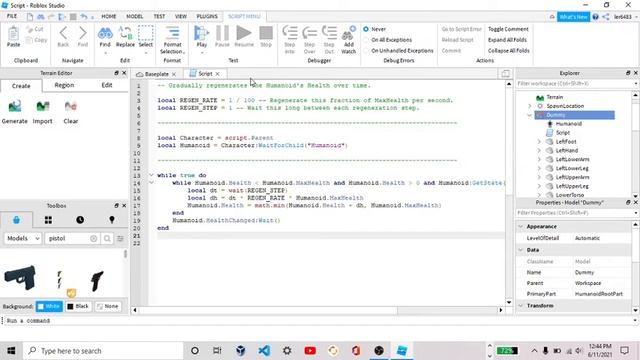640x360 pixels.
Task: Select the Never debug errors option
Action: pos(366,29)
